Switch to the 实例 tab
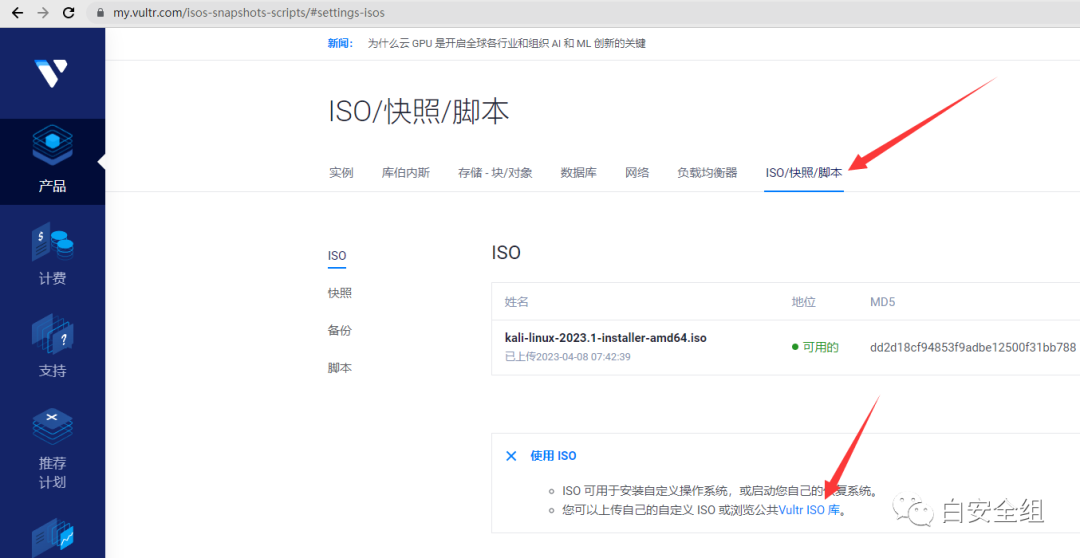The width and height of the screenshot is (1080, 558). pos(341,173)
